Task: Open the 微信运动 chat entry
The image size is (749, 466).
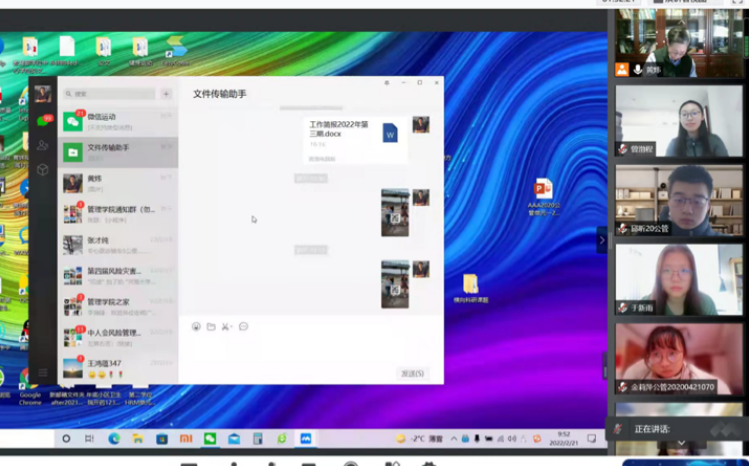Action: pos(117,121)
